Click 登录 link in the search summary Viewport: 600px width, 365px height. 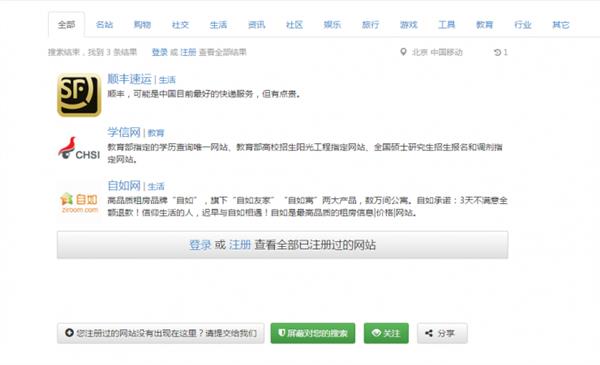pos(160,52)
